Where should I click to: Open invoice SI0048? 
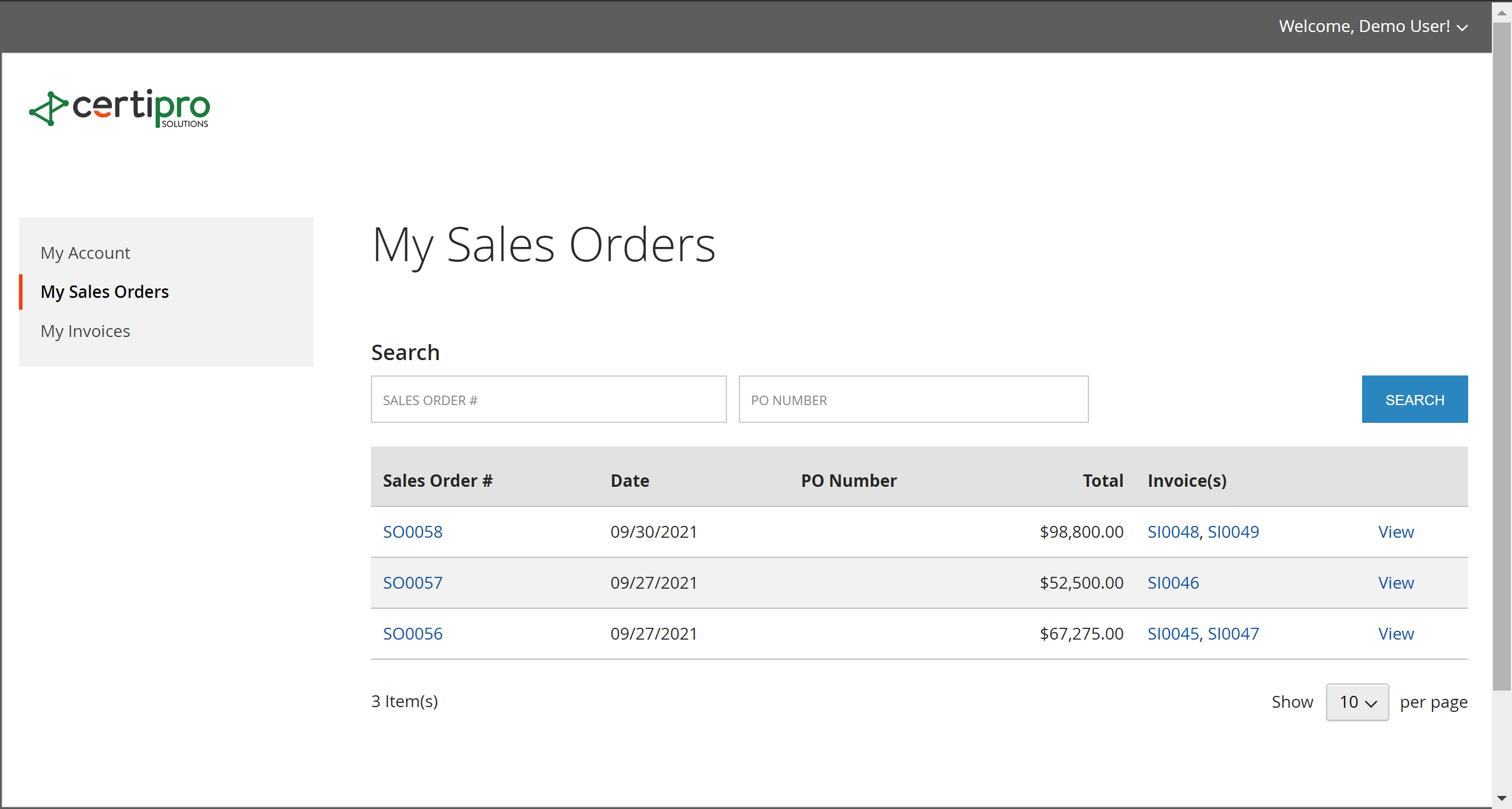tap(1173, 532)
